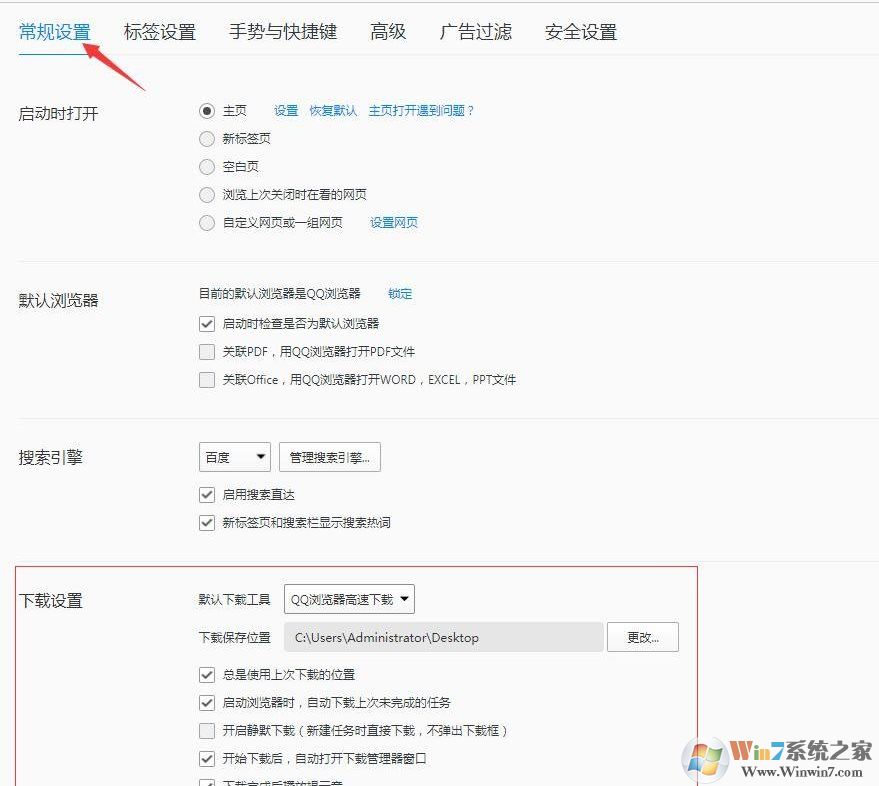The width and height of the screenshot is (879, 786).
Task: Open the 手势与快捷键 settings tab
Action: [284, 31]
